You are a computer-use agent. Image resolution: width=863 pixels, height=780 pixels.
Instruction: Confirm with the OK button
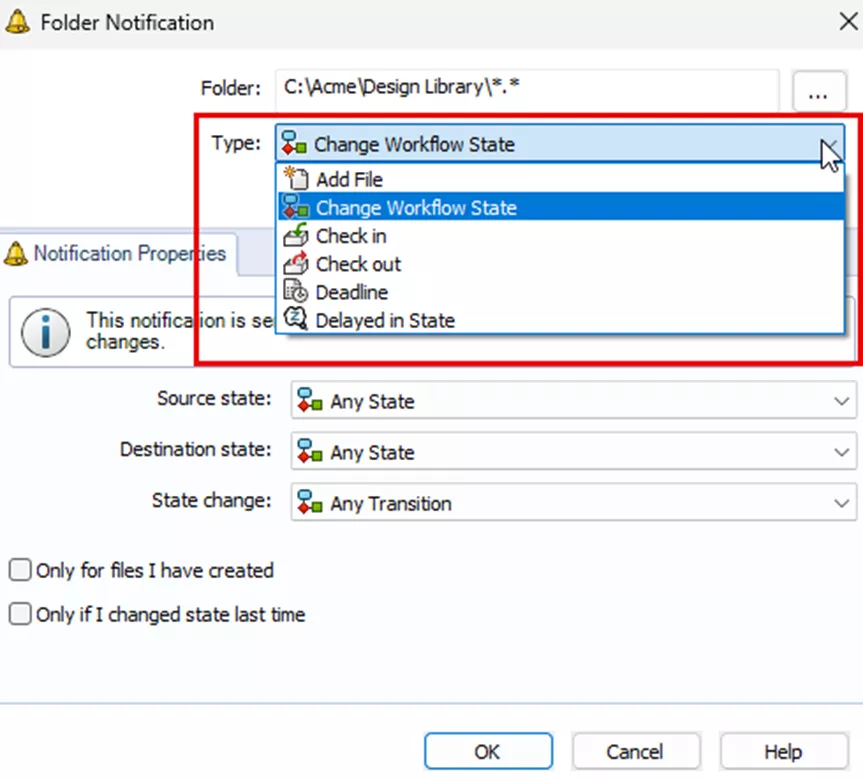[x=488, y=751]
